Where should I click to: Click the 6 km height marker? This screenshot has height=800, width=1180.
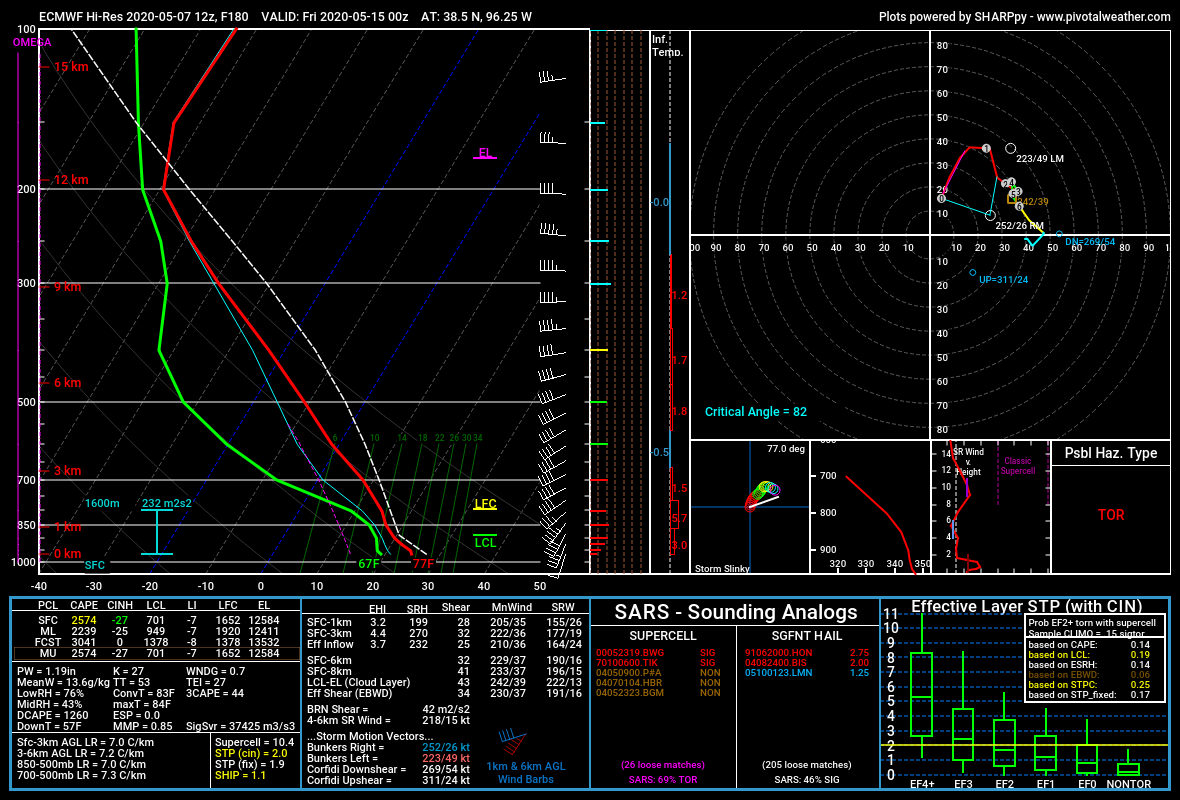pos(68,383)
